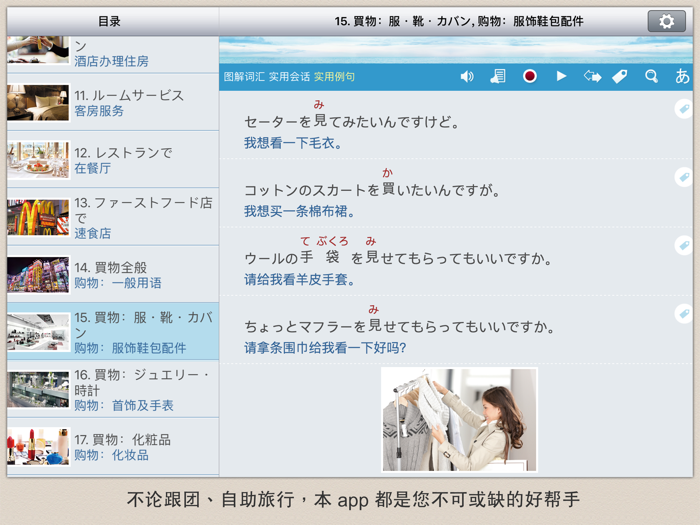Switch to the 实用会话 tab
This screenshot has width=700, height=525.
pyautogui.click(x=289, y=77)
